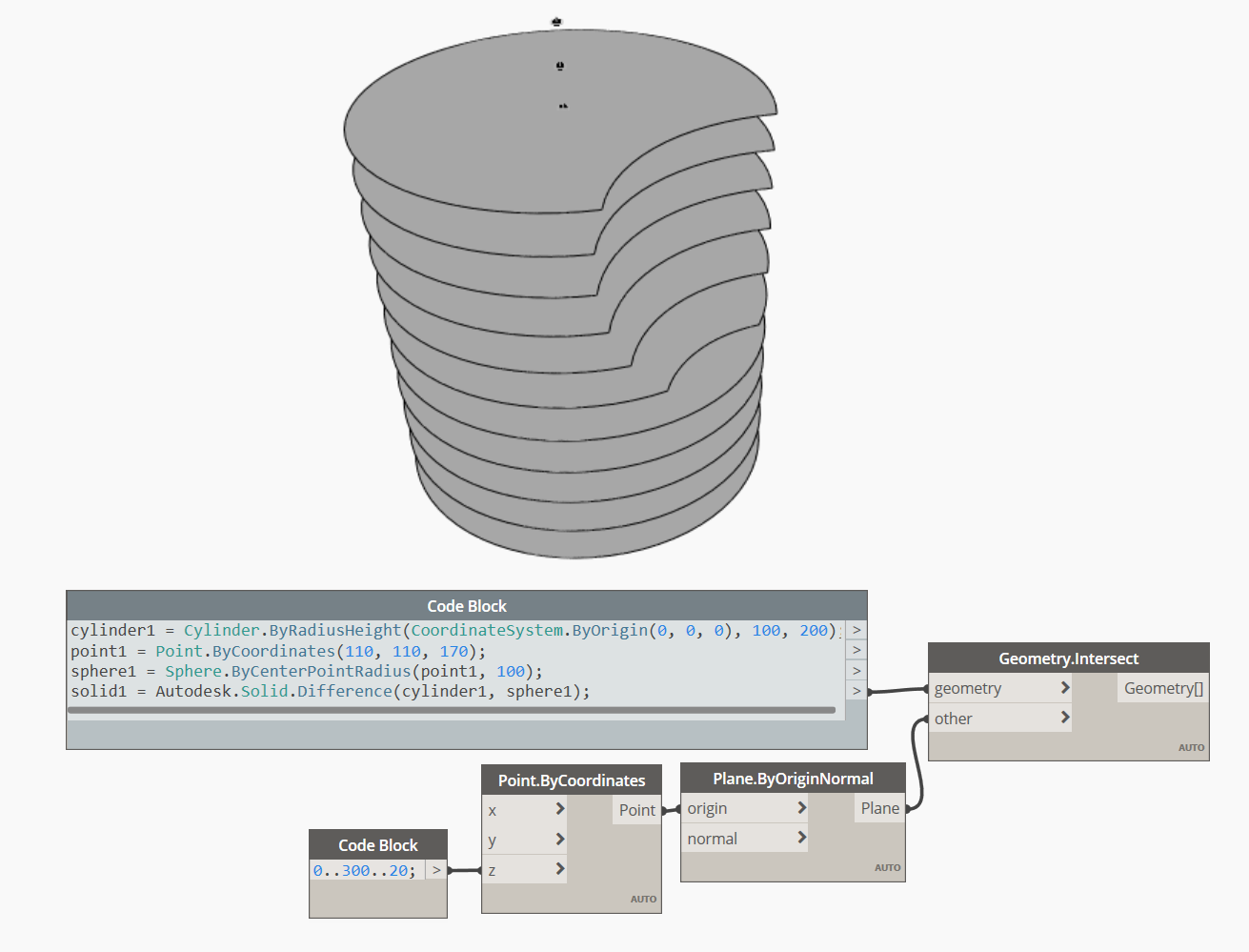Click the output port of the cylinder1 line
The height and width of the screenshot is (952, 1249).
[x=856, y=630]
